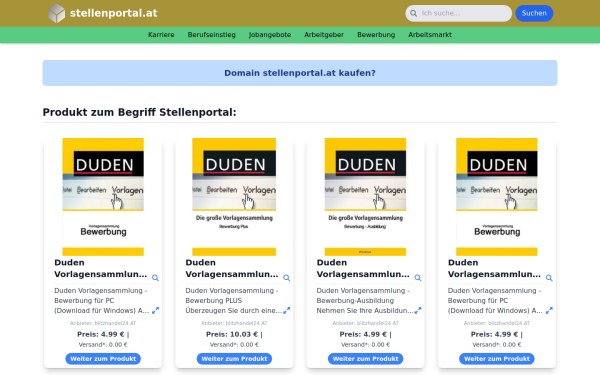Click magnifier icon beside last Duden product title
Viewport: 600px width, 375px height.
point(549,278)
